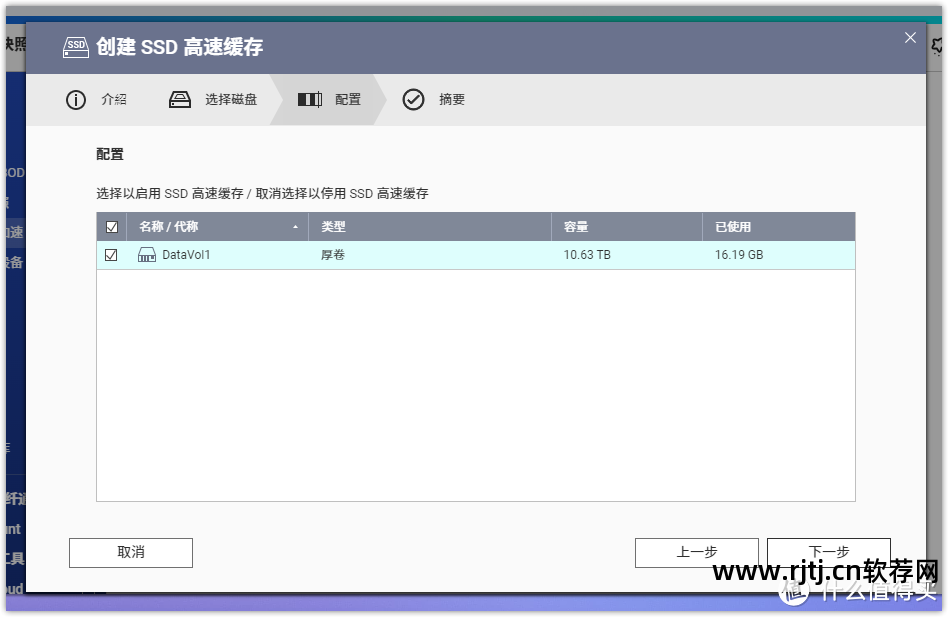Viewport: 948px width, 617px height.
Task: Click the disk icon for 选择磁盘 step
Action: point(180,100)
